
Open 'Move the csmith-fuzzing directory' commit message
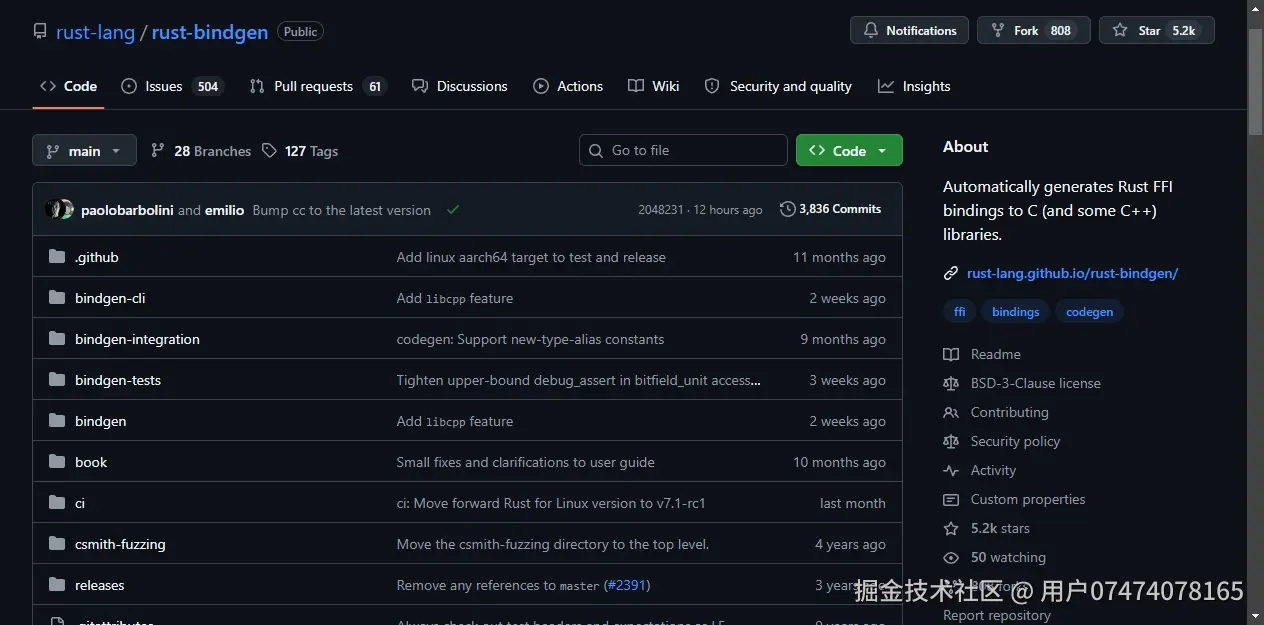click(553, 544)
